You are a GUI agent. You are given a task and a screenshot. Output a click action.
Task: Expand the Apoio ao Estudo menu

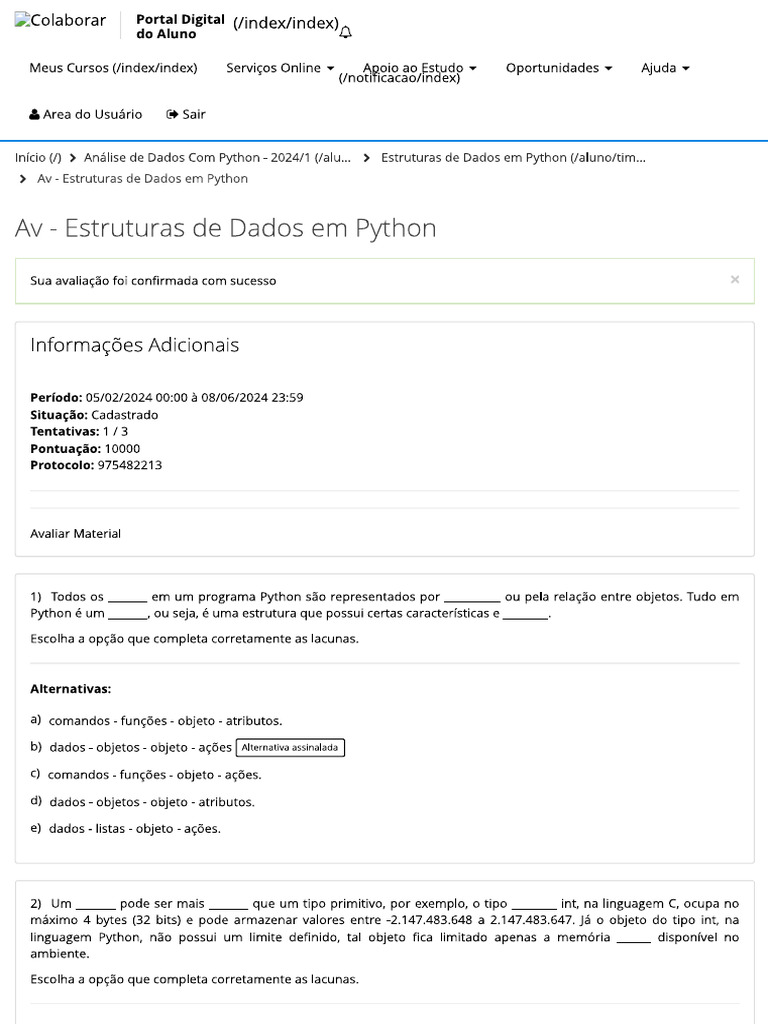tap(419, 68)
